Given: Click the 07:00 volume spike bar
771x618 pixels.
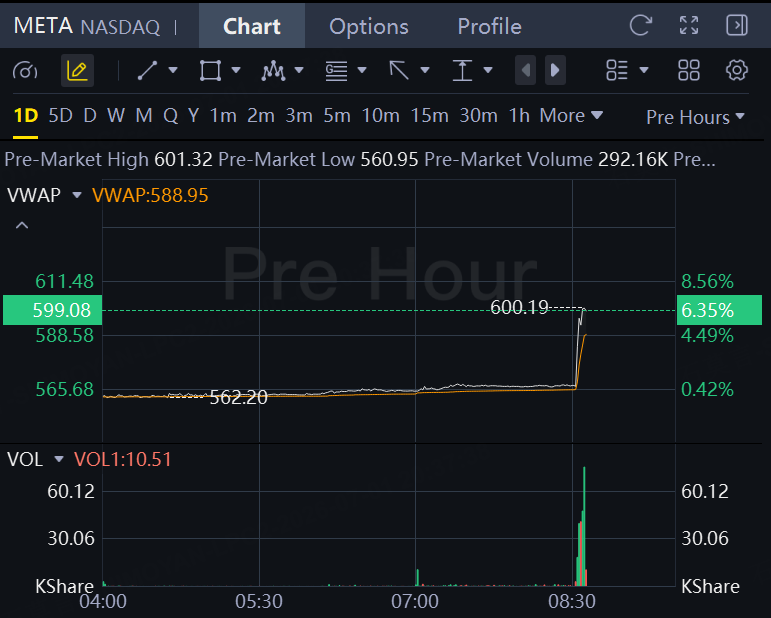Looking at the screenshot, I should tap(417, 578).
